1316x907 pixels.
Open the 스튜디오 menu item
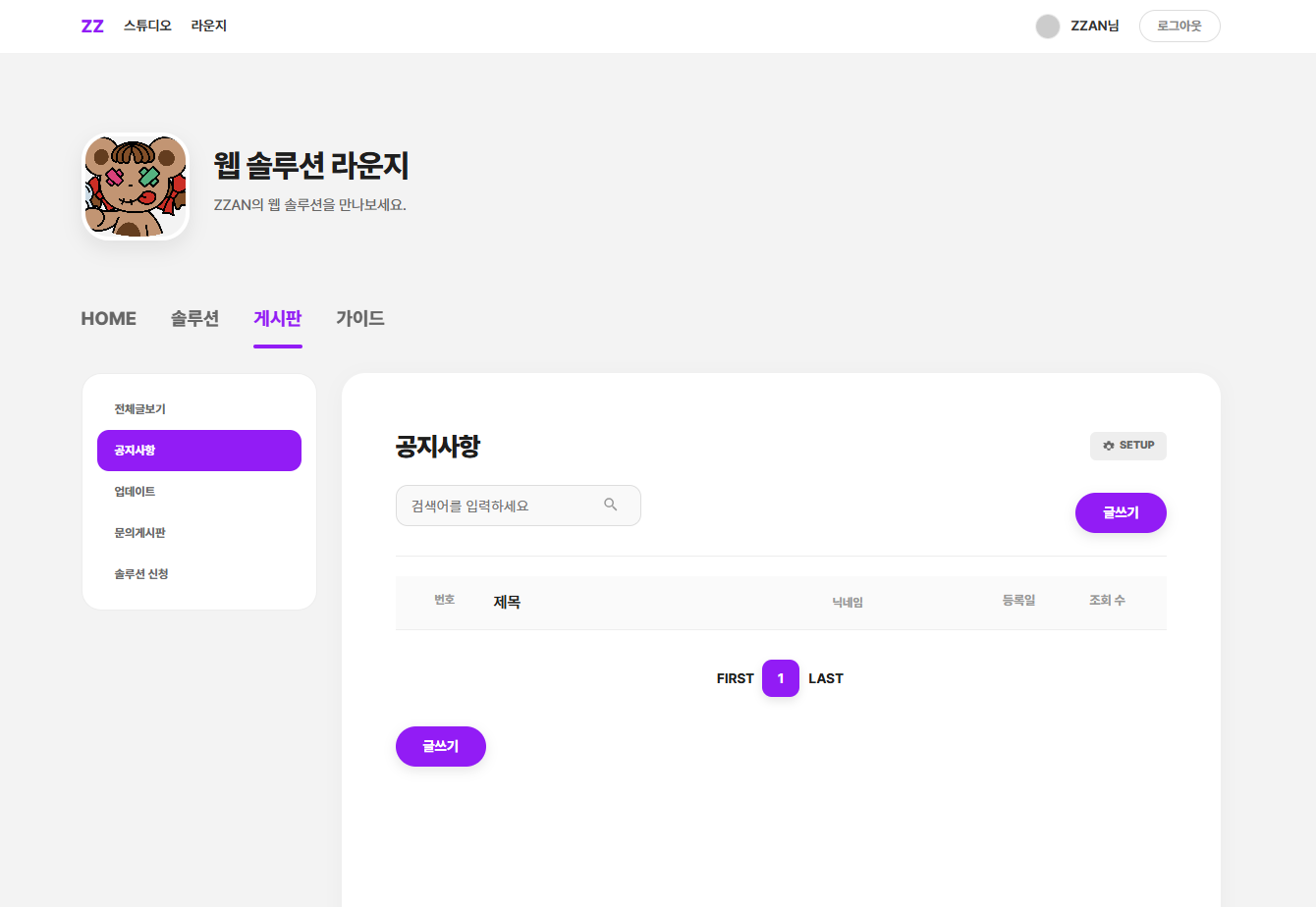point(147,27)
